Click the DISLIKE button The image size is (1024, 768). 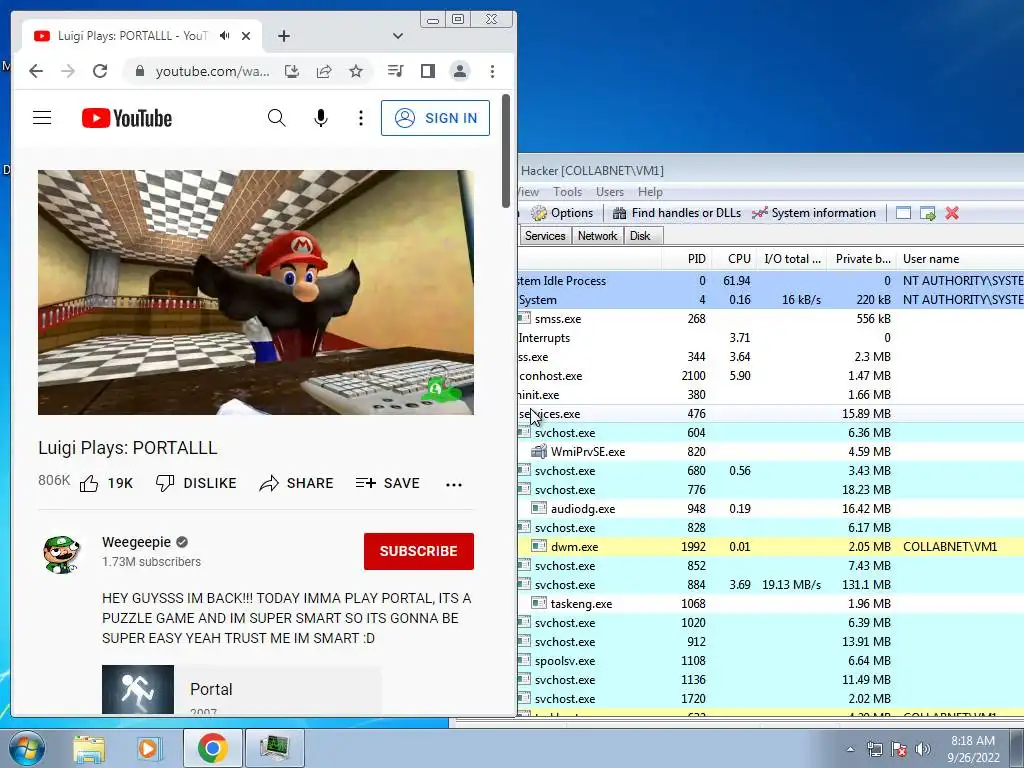click(196, 483)
